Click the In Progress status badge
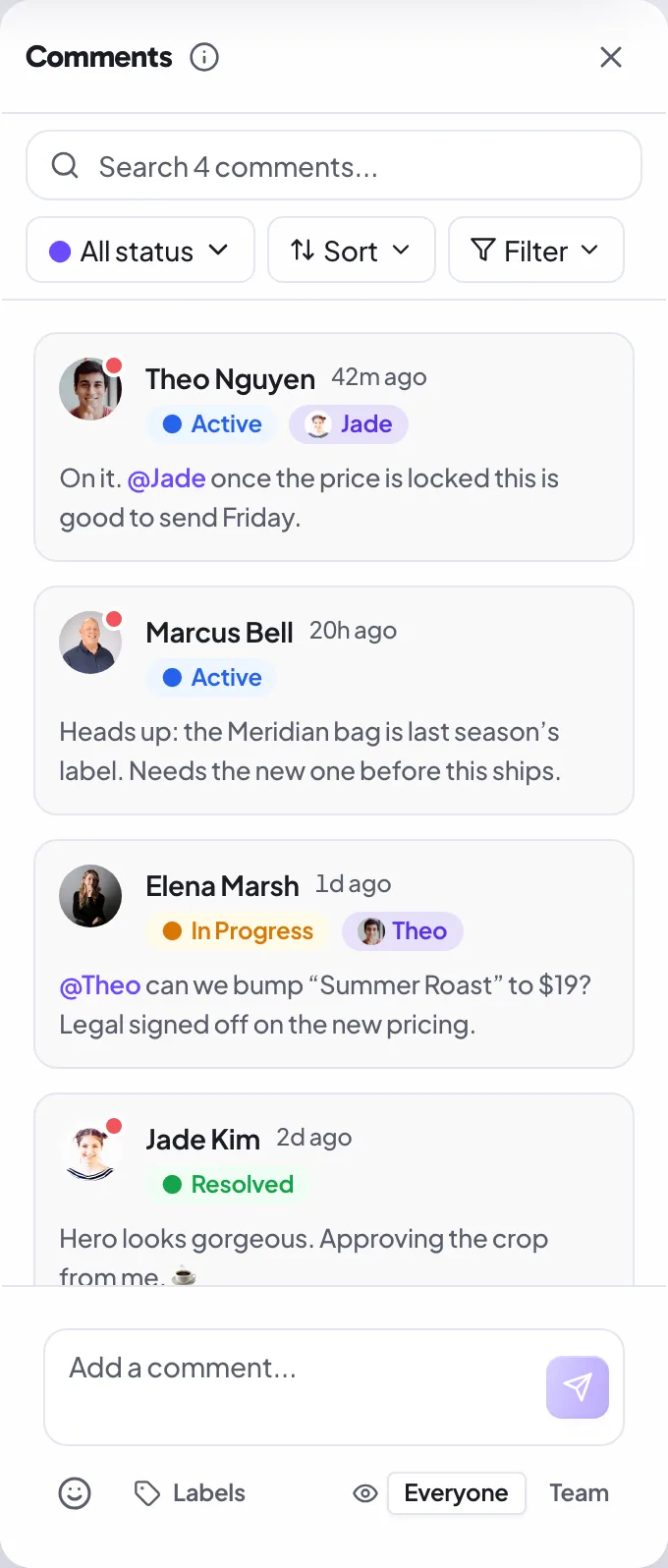 238,931
